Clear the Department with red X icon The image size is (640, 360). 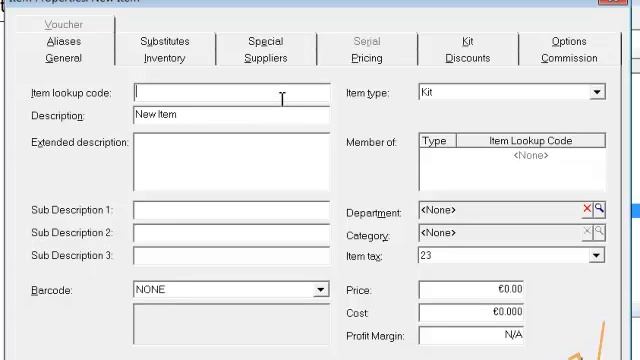[x=587, y=209]
